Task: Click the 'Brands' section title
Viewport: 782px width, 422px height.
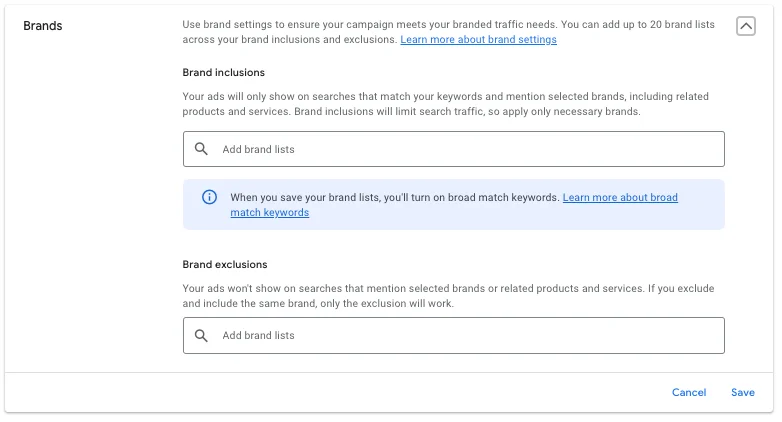Action: coord(43,25)
